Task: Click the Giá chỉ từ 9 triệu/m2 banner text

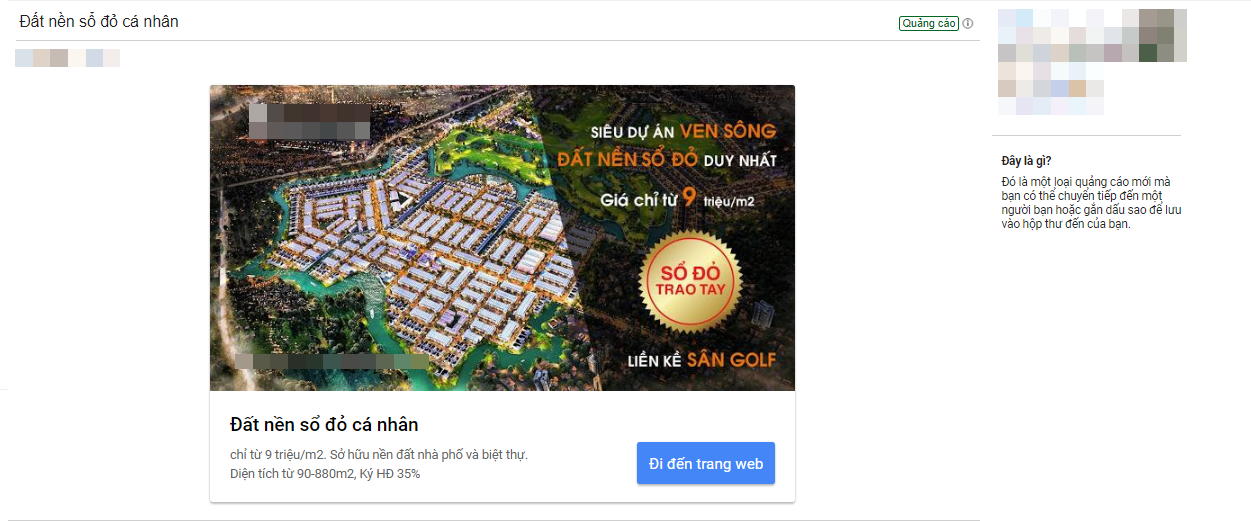Action: 676,199
